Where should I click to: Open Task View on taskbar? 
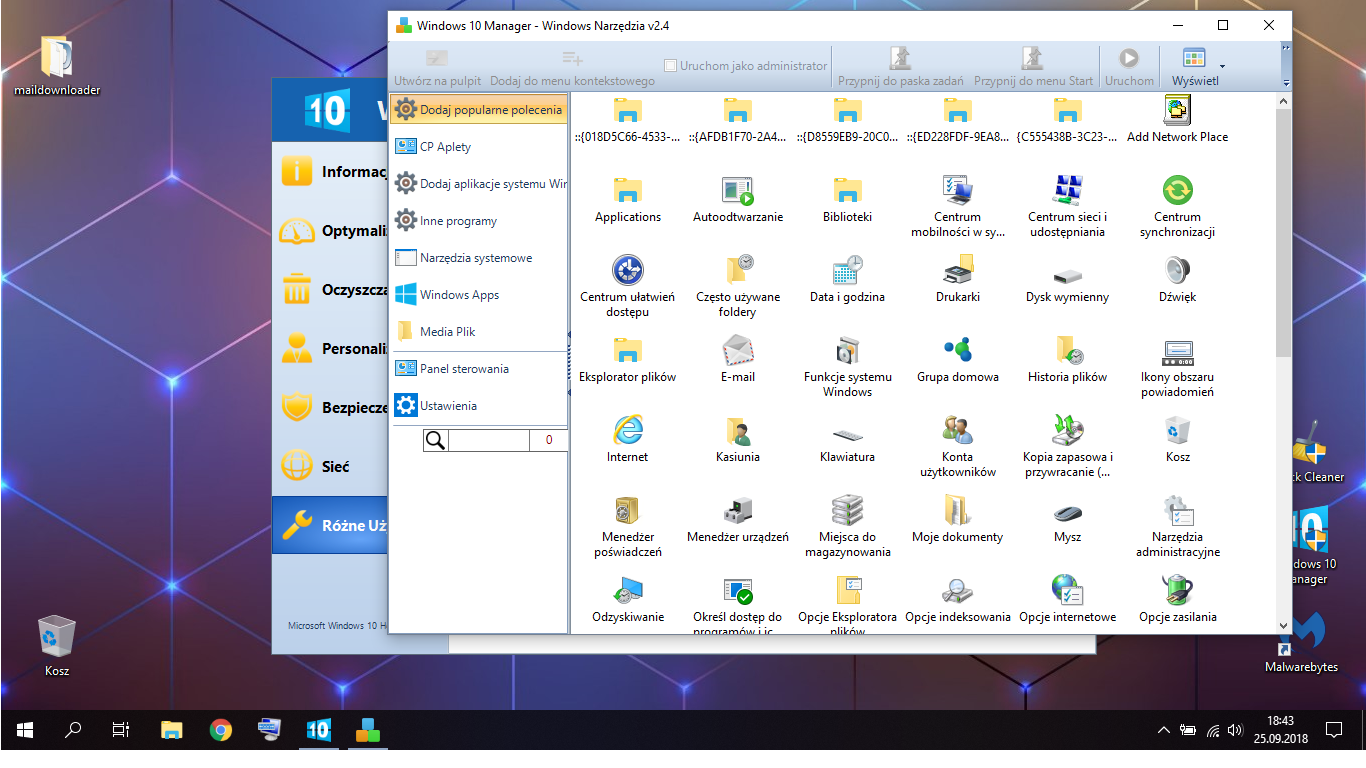click(121, 730)
